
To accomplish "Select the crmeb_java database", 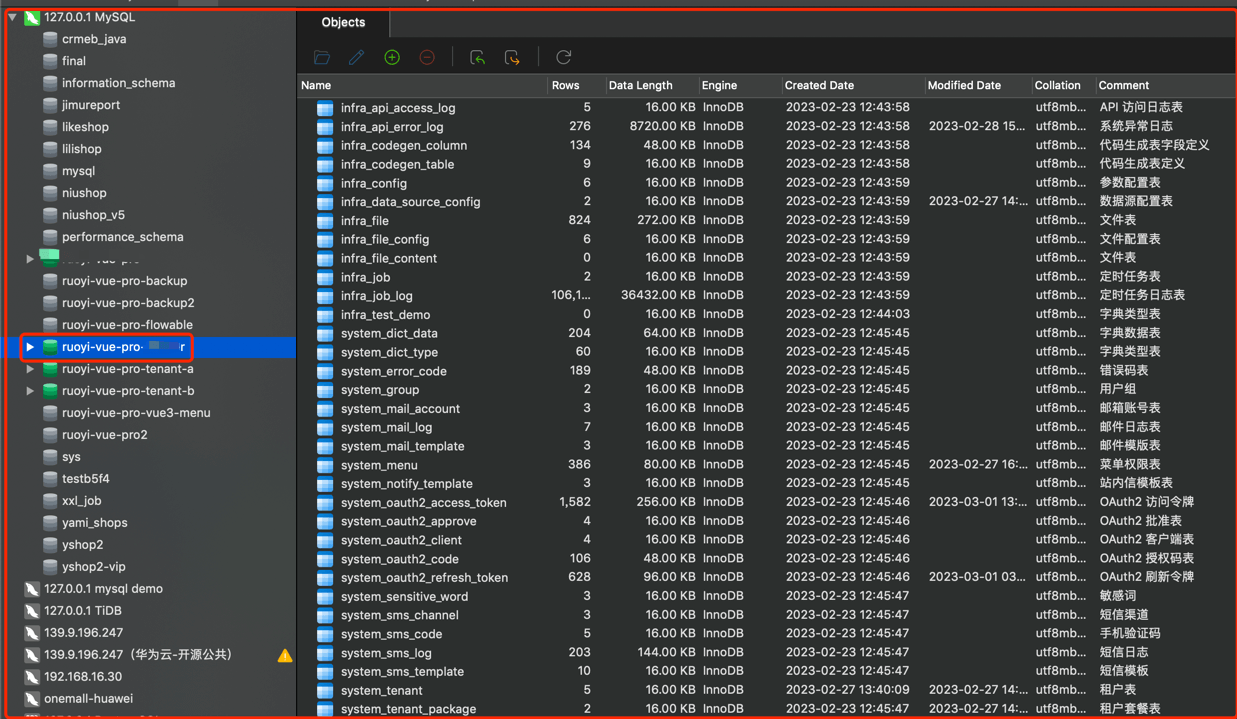I will pos(93,39).
